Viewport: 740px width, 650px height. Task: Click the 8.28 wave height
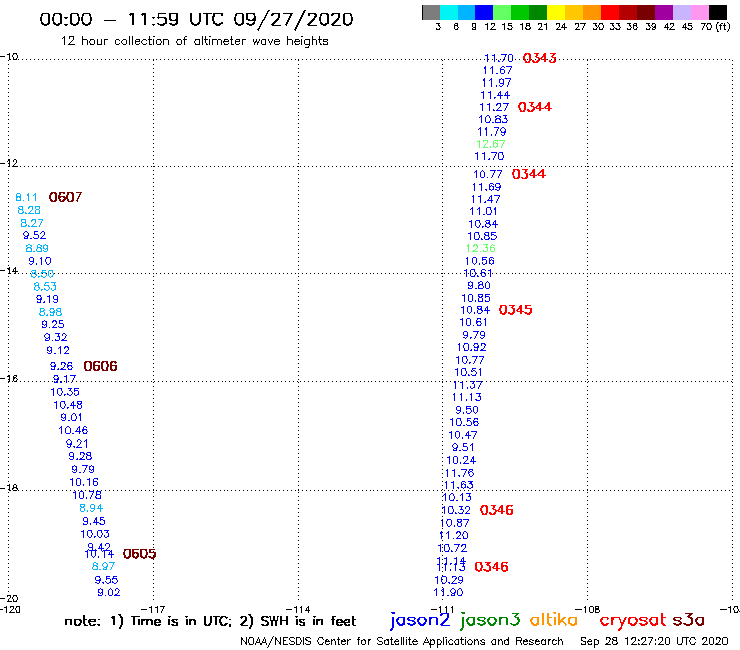[x=29, y=210]
